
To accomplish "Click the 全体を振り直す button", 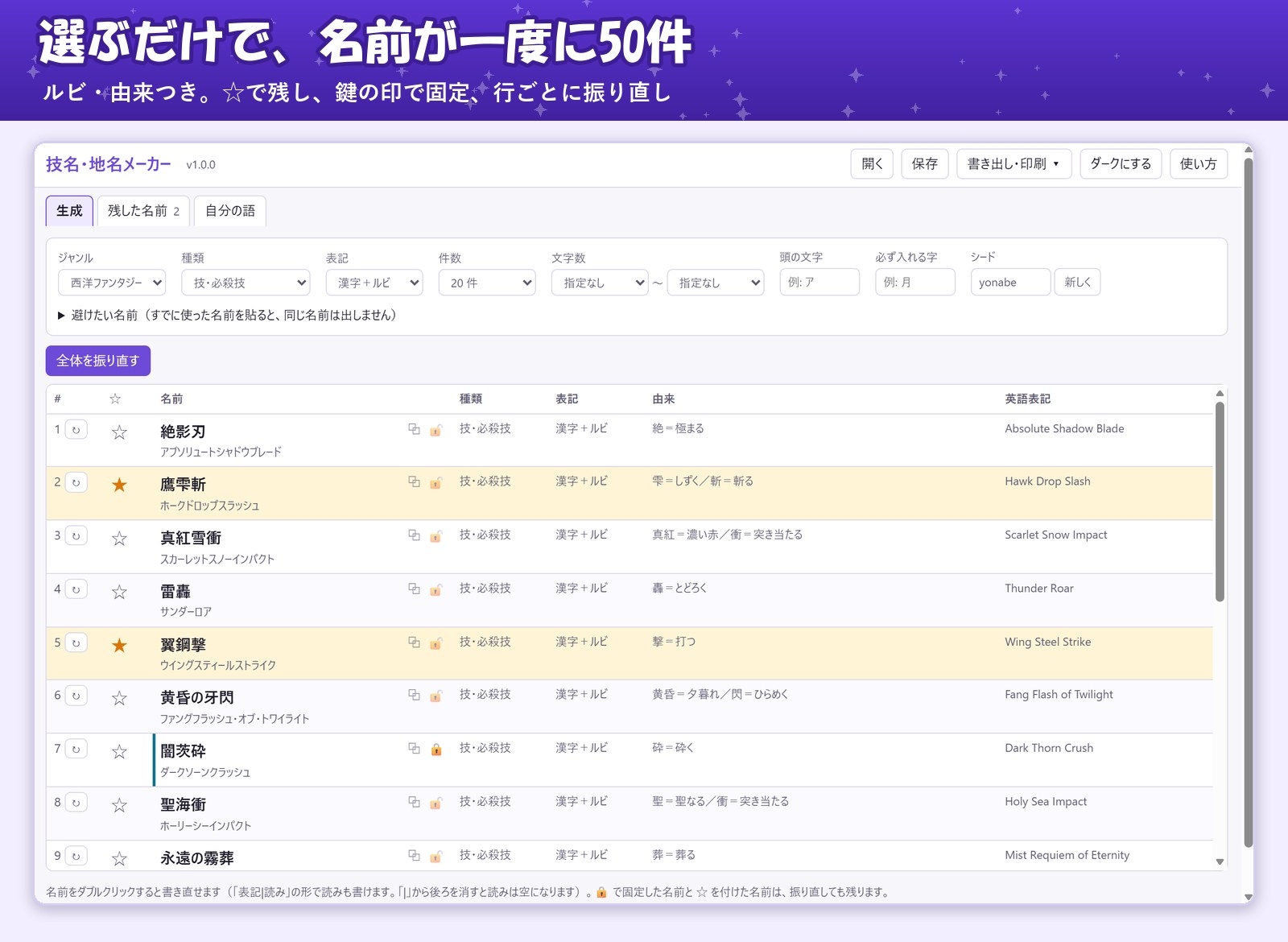I will (98, 361).
